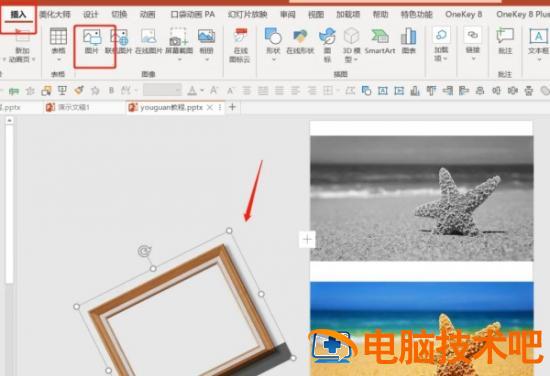Toggle bold with the B button
Image resolution: width=550 pixels, height=376 pixels.
(x=111, y=90)
